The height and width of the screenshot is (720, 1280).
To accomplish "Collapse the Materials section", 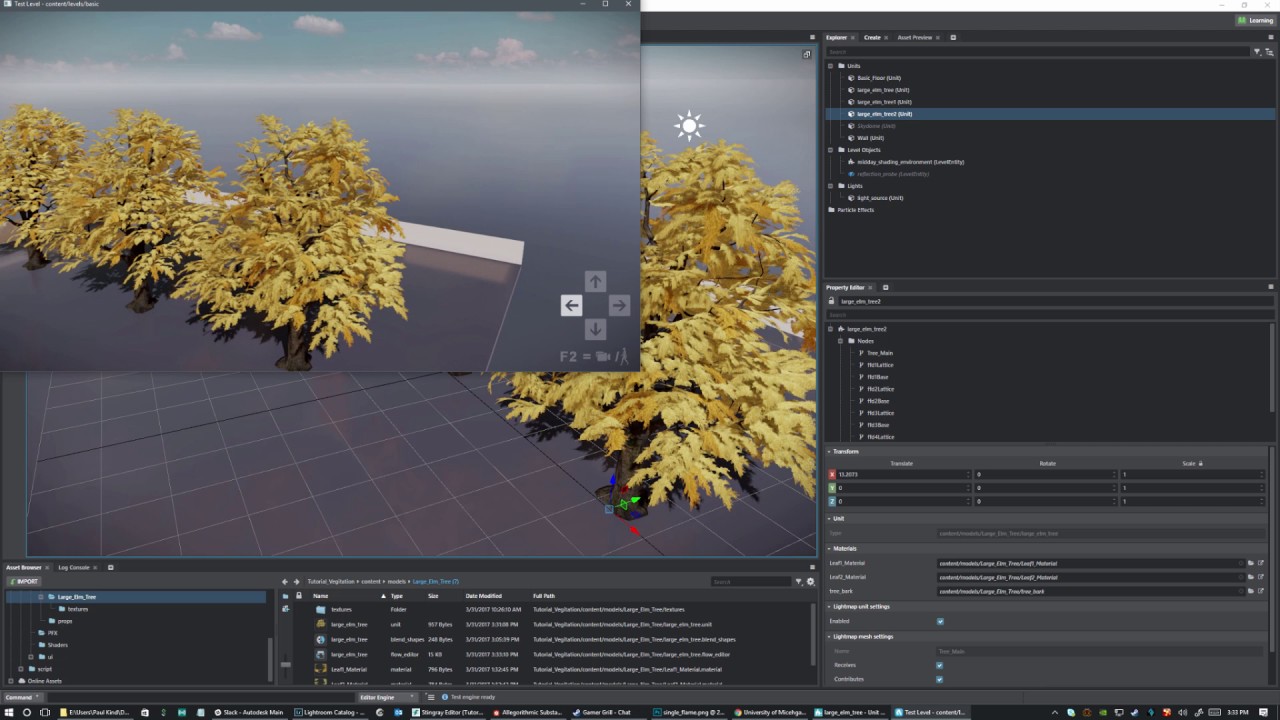I will coord(829,548).
